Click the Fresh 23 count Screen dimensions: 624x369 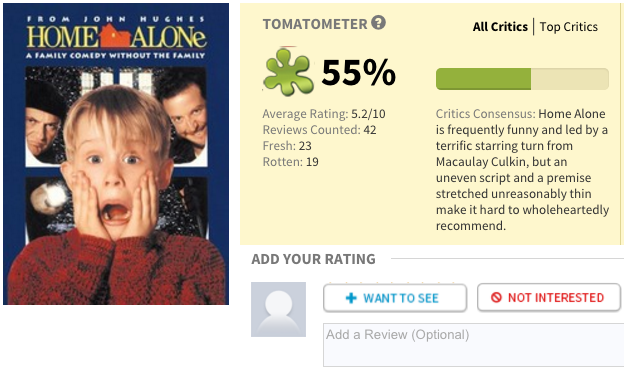click(287, 146)
